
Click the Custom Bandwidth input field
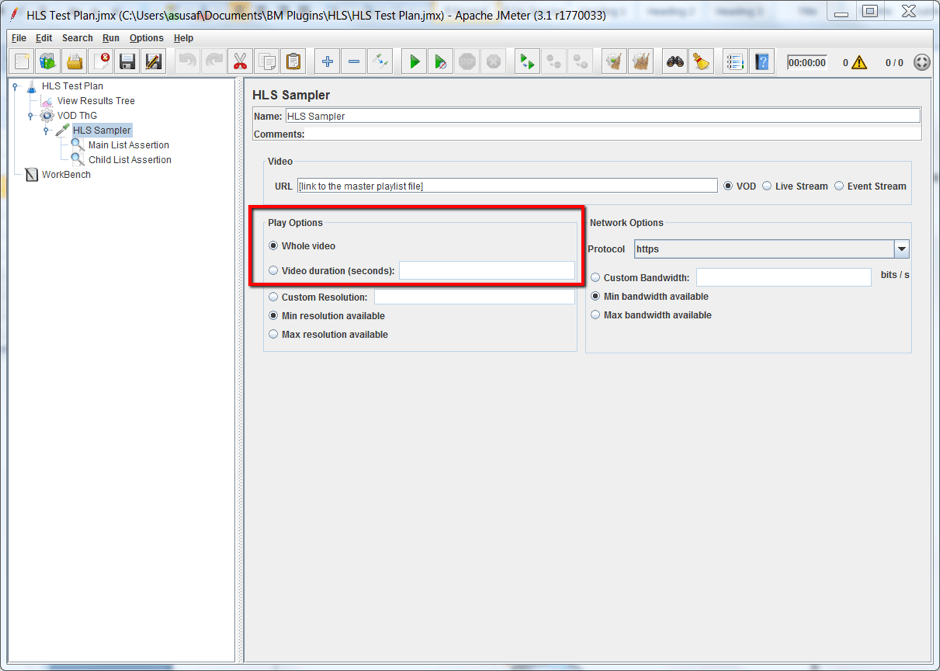(784, 277)
